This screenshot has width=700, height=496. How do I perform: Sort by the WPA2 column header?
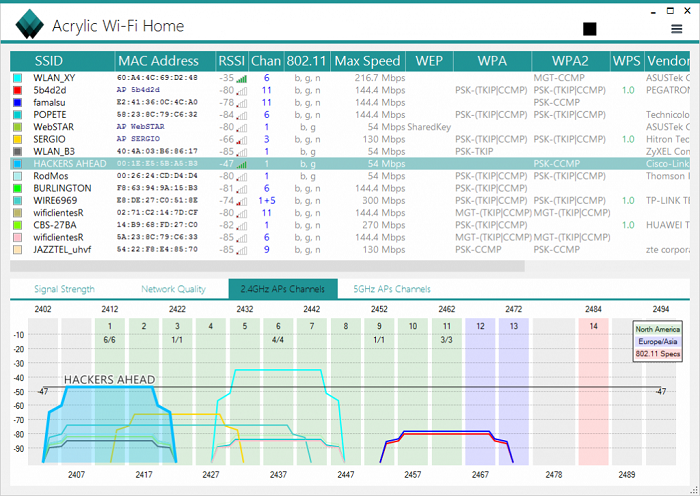pyautogui.click(x=571, y=61)
